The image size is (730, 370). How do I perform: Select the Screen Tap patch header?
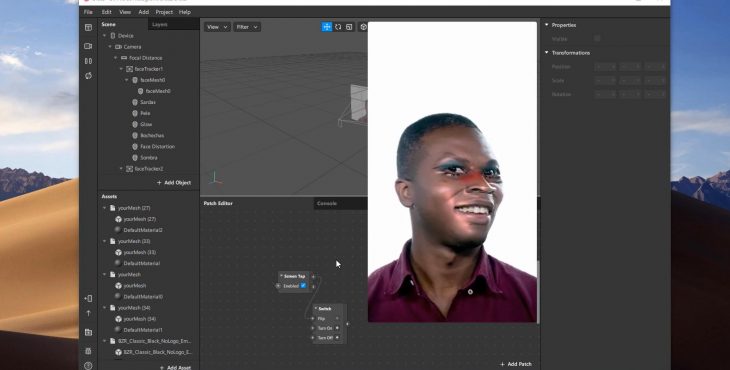pyautogui.click(x=294, y=276)
